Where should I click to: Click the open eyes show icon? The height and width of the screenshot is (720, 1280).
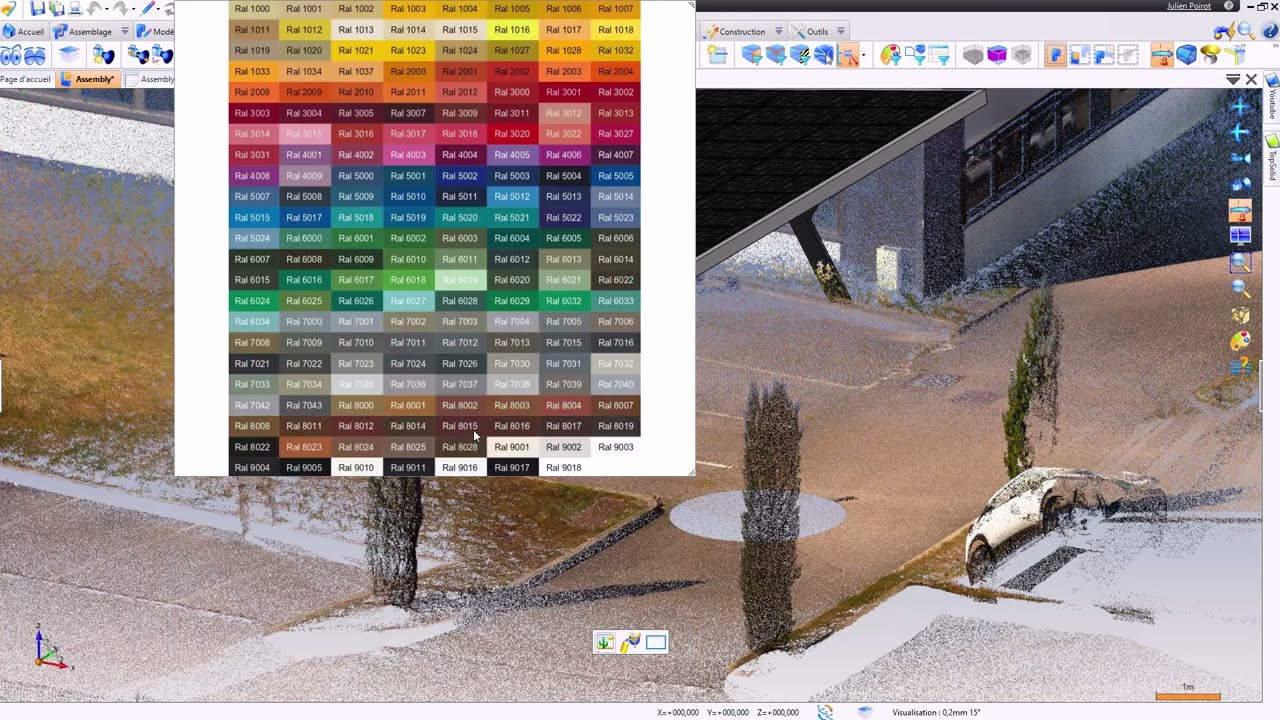(11, 55)
